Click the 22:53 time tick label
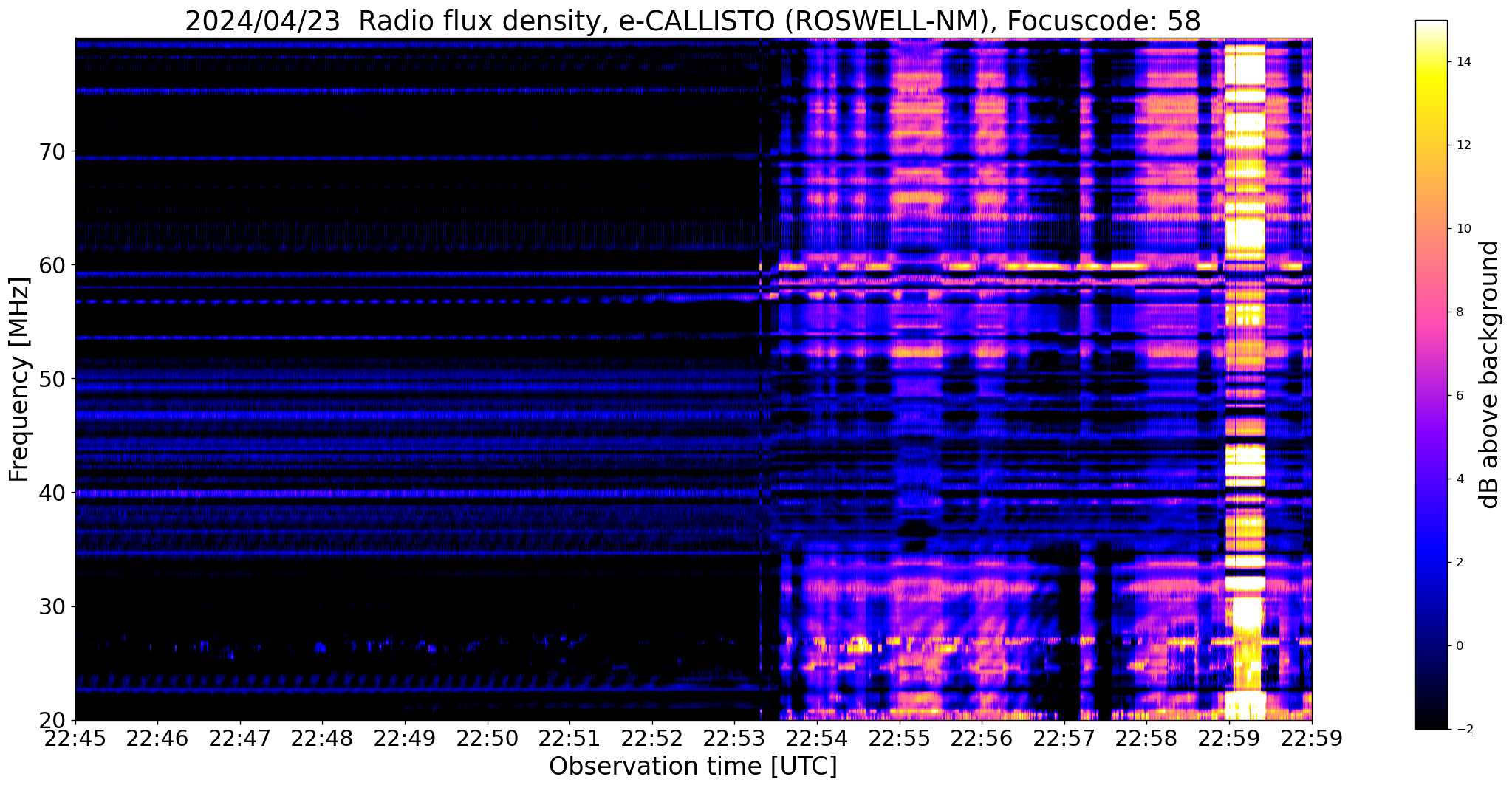The height and width of the screenshot is (788, 1512). 734,739
